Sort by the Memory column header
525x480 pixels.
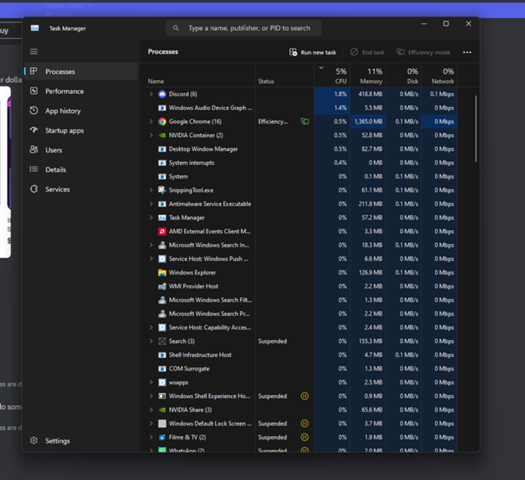click(368, 76)
